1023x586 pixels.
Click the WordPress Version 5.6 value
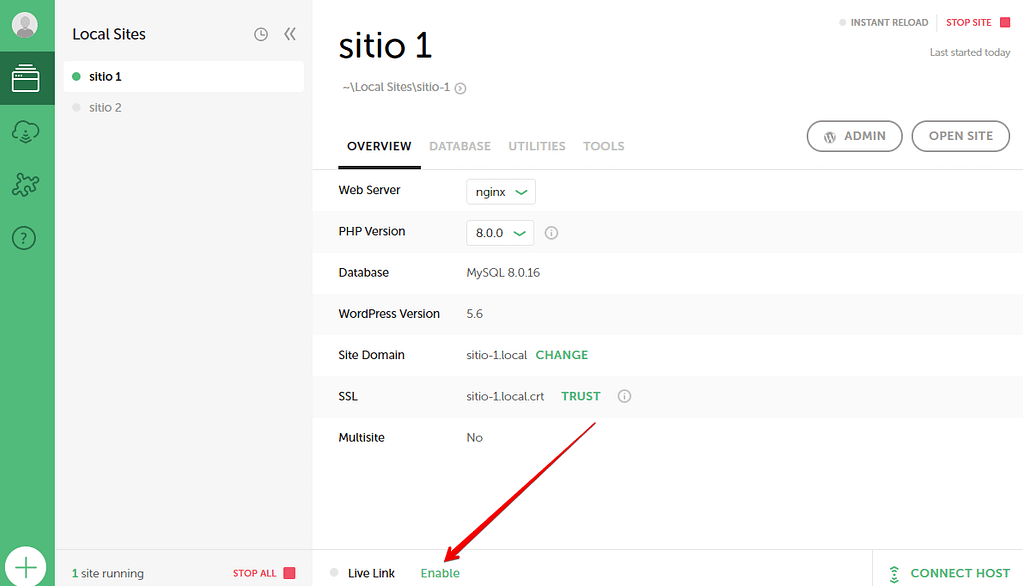tap(474, 314)
